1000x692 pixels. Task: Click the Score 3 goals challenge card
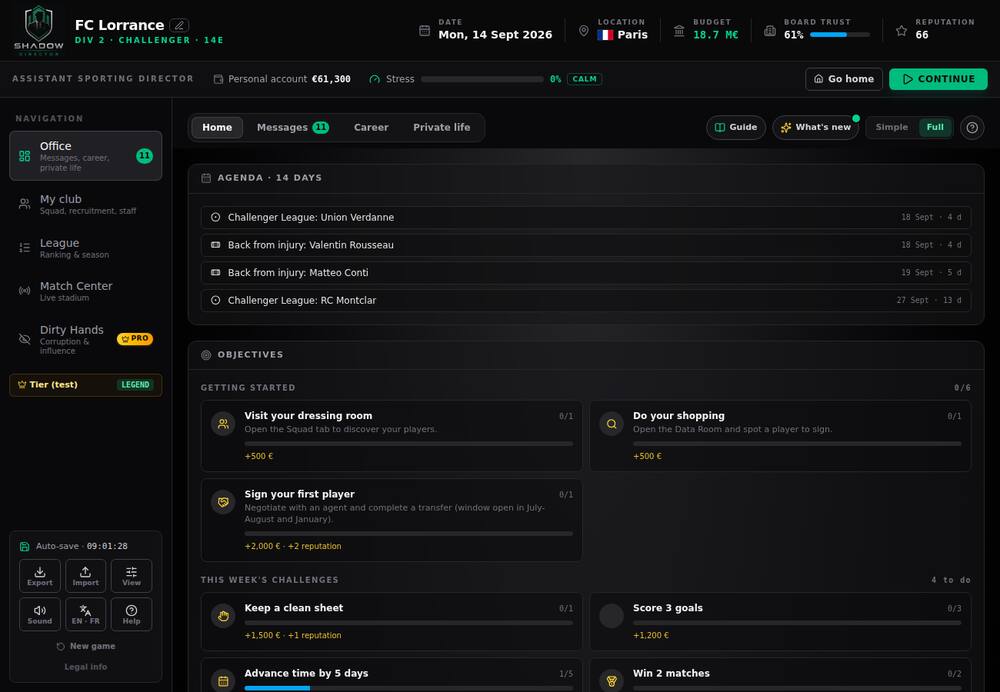click(780, 621)
